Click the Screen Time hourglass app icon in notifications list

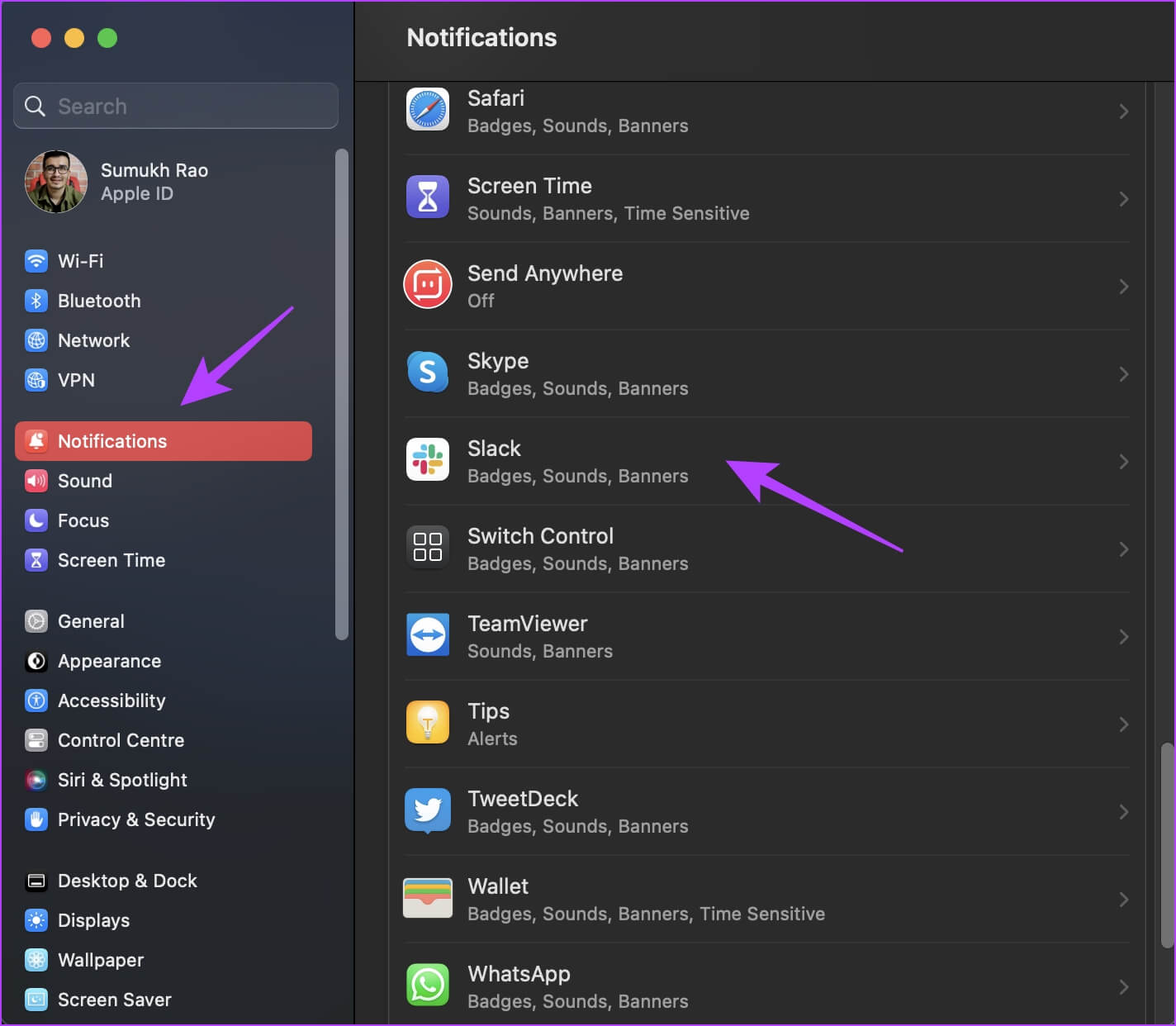(x=428, y=197)
